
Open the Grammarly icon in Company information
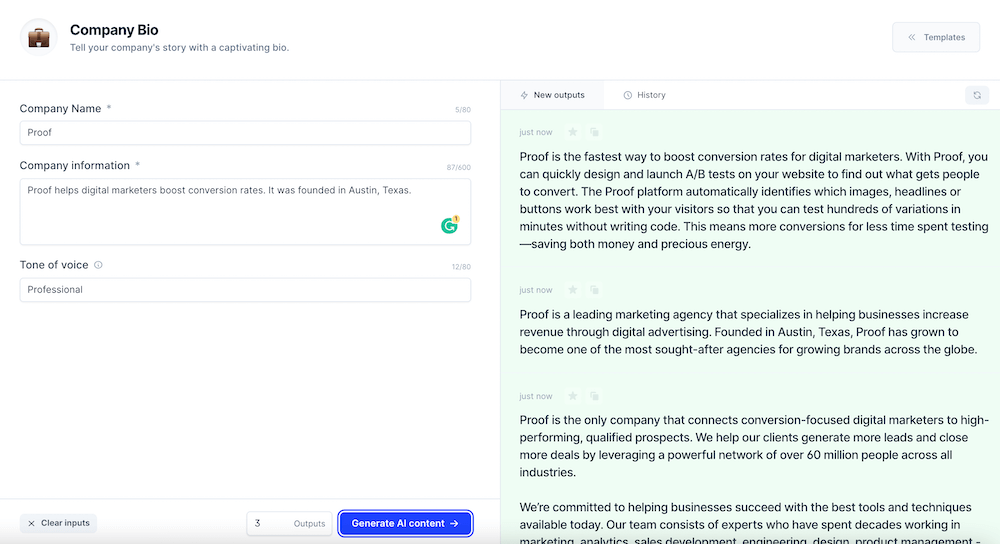(x=450, y=225)
